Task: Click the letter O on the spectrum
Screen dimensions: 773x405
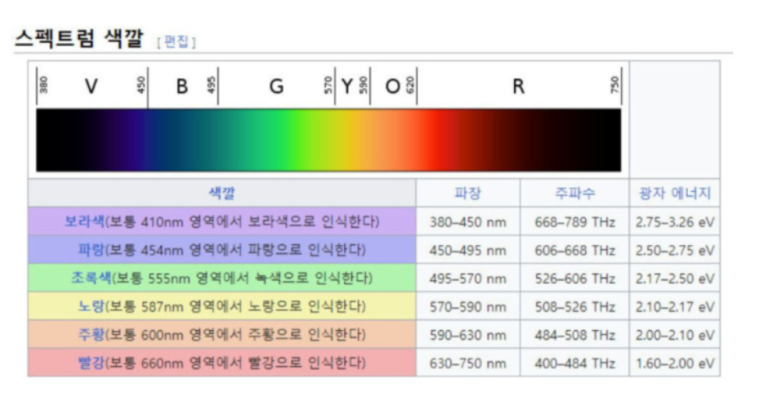Action: click(x=392, y=86)
